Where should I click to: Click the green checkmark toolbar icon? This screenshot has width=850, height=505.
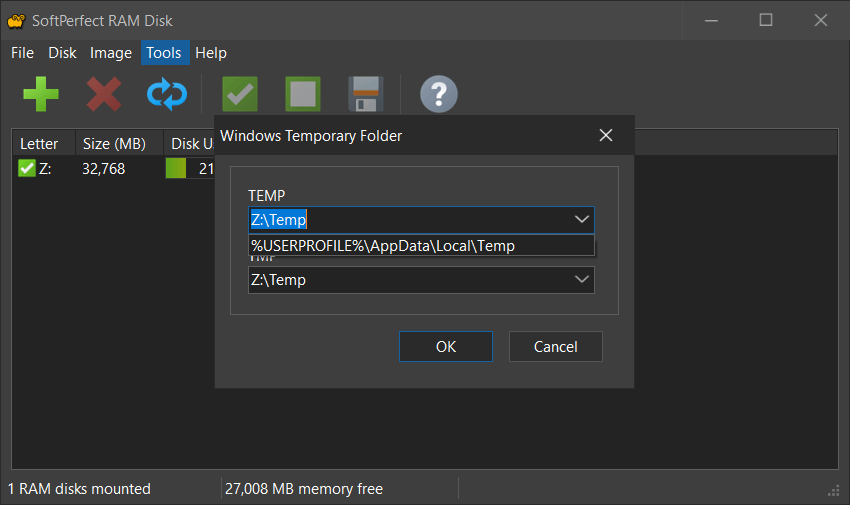pyautogui.click(x=240, y=94)
